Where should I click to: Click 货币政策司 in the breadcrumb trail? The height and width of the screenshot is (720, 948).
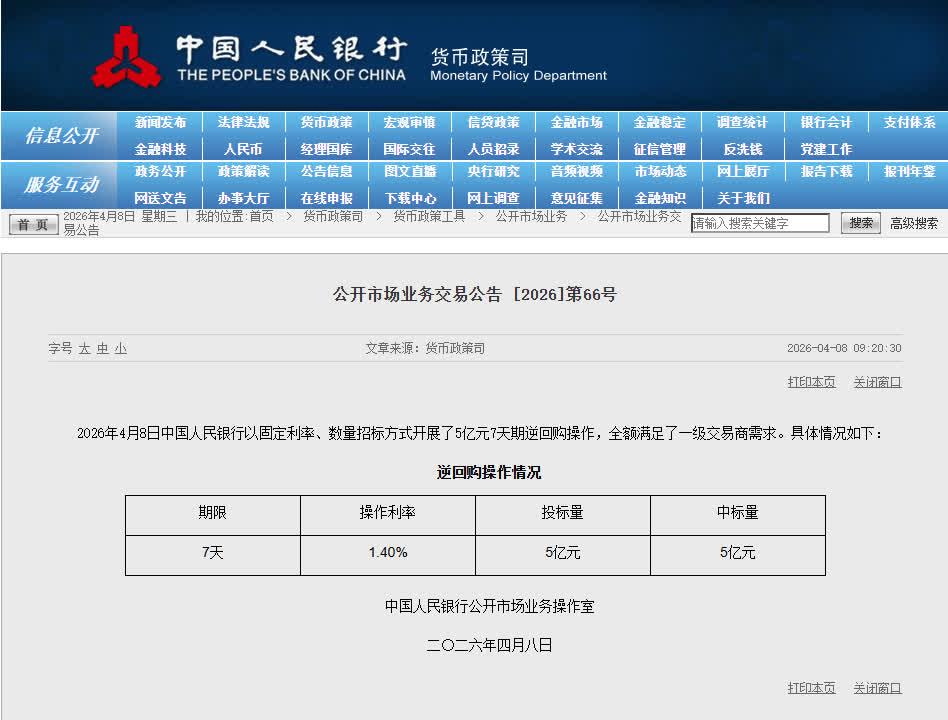[x=333, y=216]
